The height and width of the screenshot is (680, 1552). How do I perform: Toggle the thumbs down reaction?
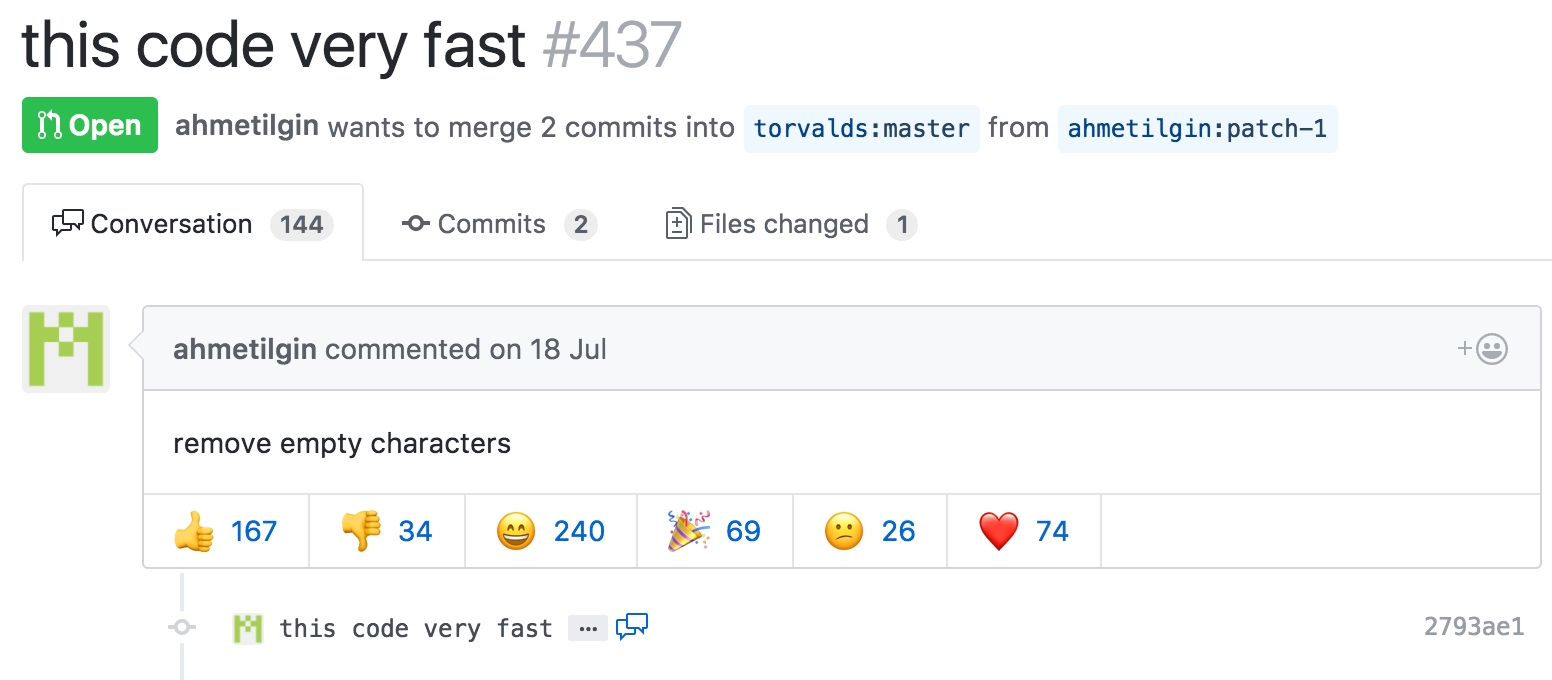pos(387,531)
